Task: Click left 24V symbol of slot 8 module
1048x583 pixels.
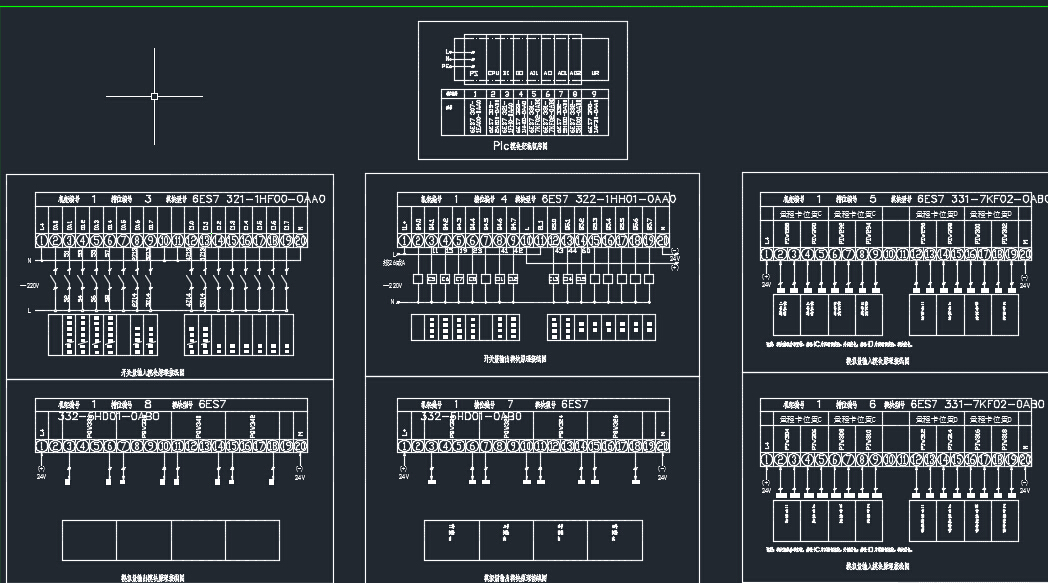Action: coord(42,469)
